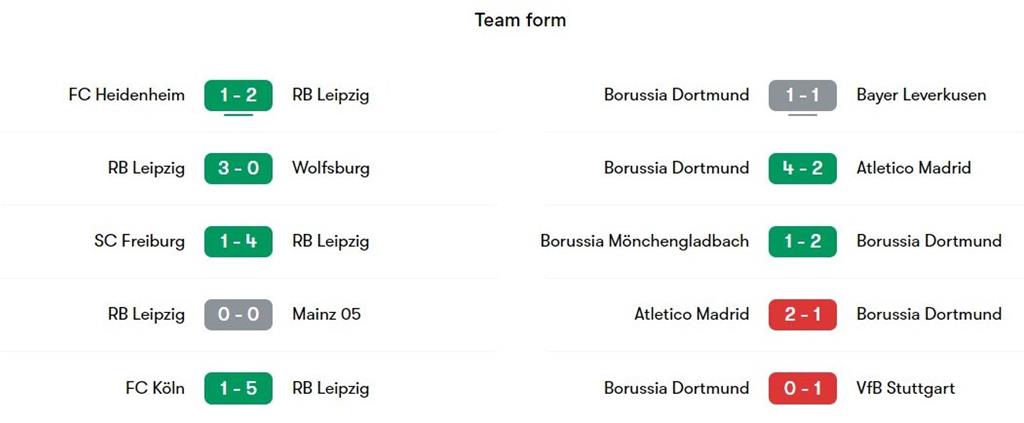Click Atletico Madria beside the 4 - 2 score
This screenshot has width=1024, height=423.
tap(913, 168)
